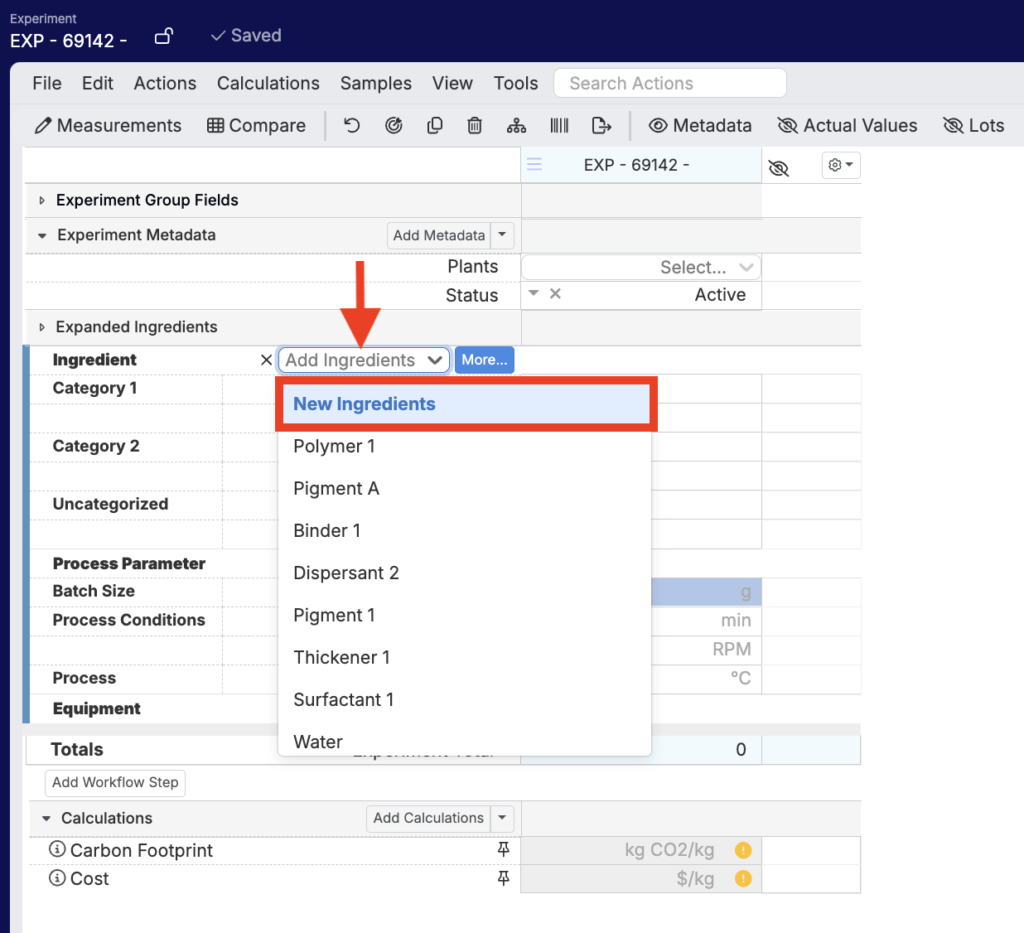
Task: Click the trash delete icon in toolbar
Action: click(475, 125)
